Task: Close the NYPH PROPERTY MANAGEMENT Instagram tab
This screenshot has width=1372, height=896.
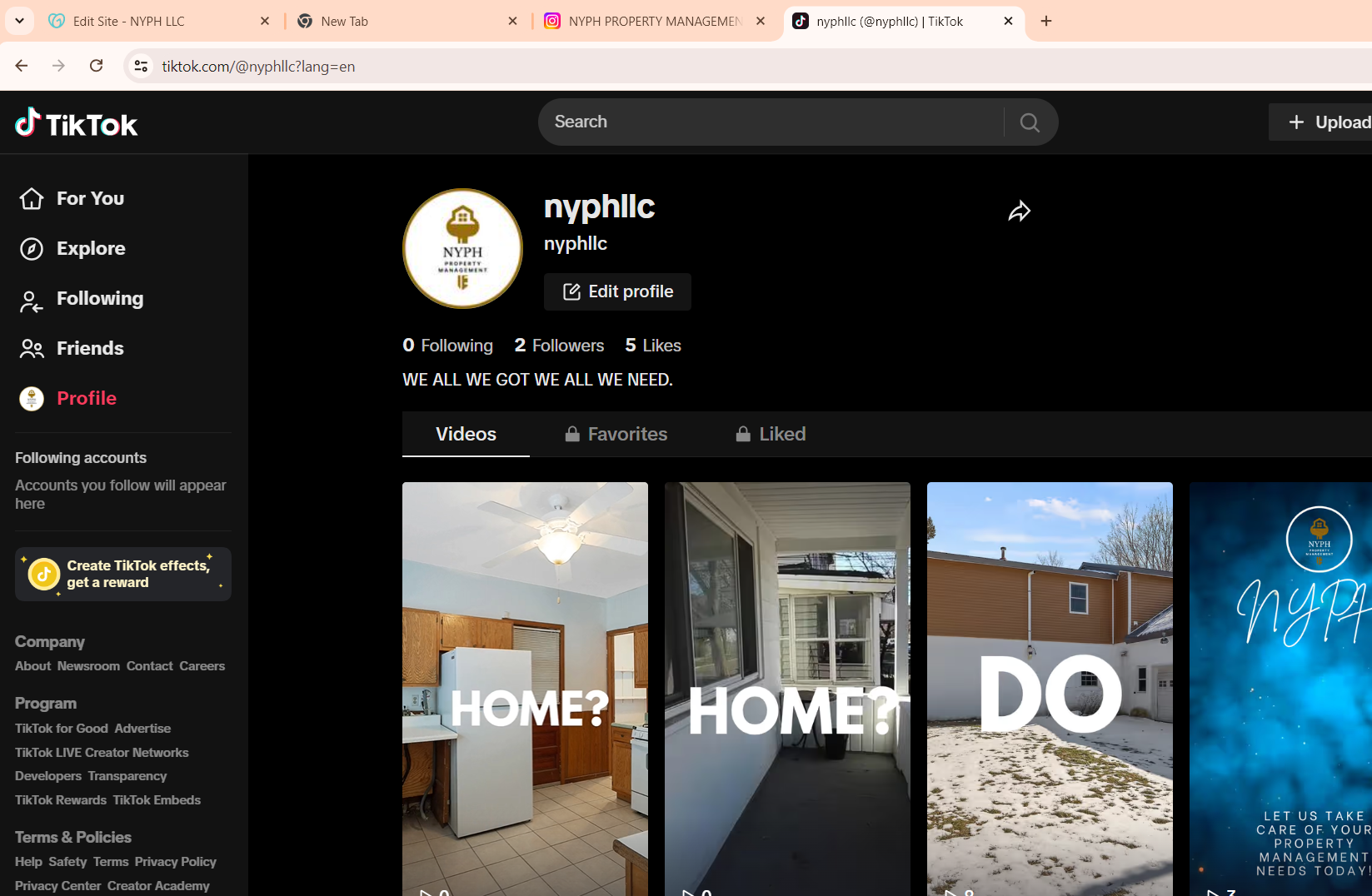Action: 761,21
